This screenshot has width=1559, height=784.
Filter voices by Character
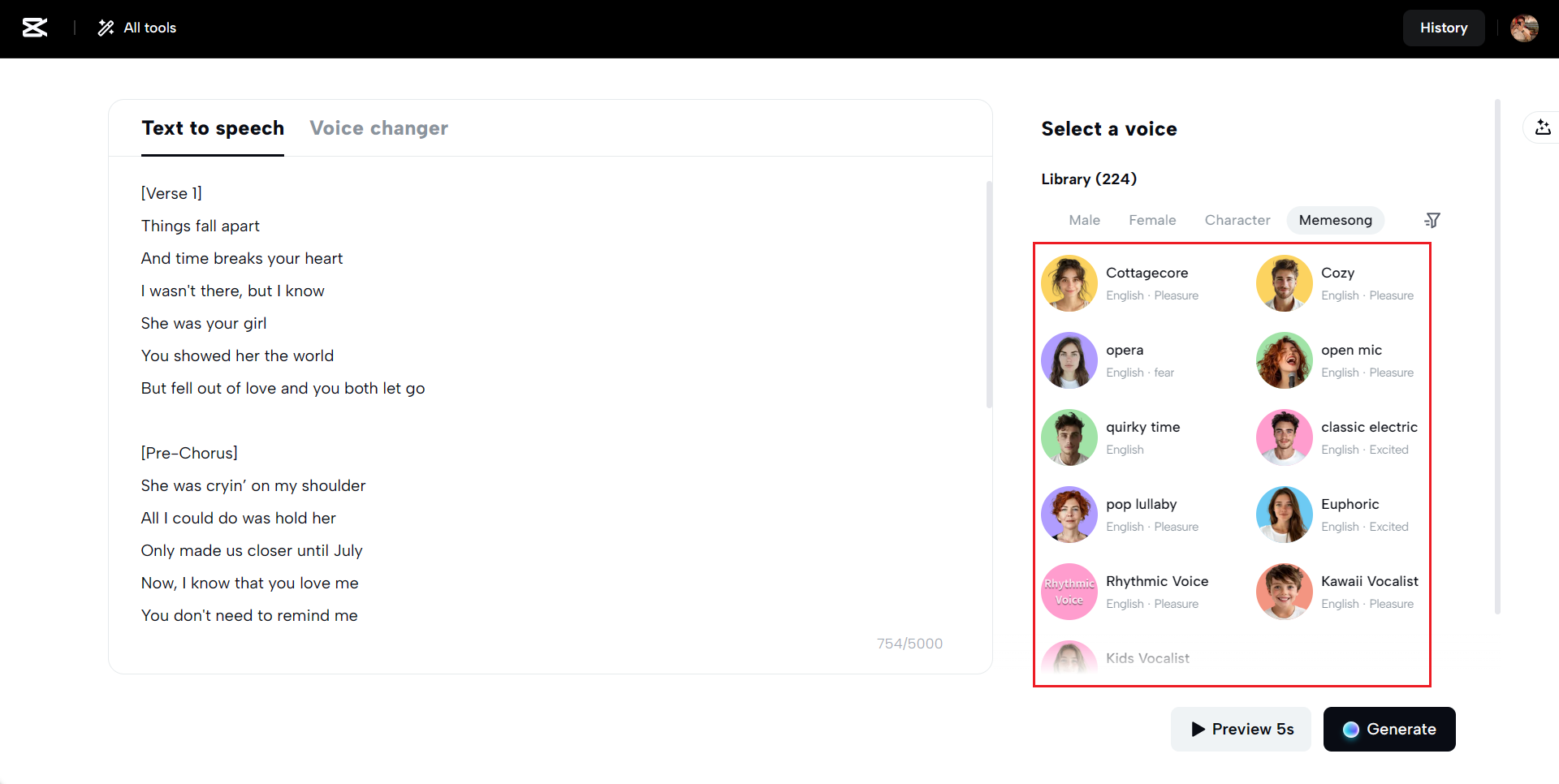coord(1237,220)
